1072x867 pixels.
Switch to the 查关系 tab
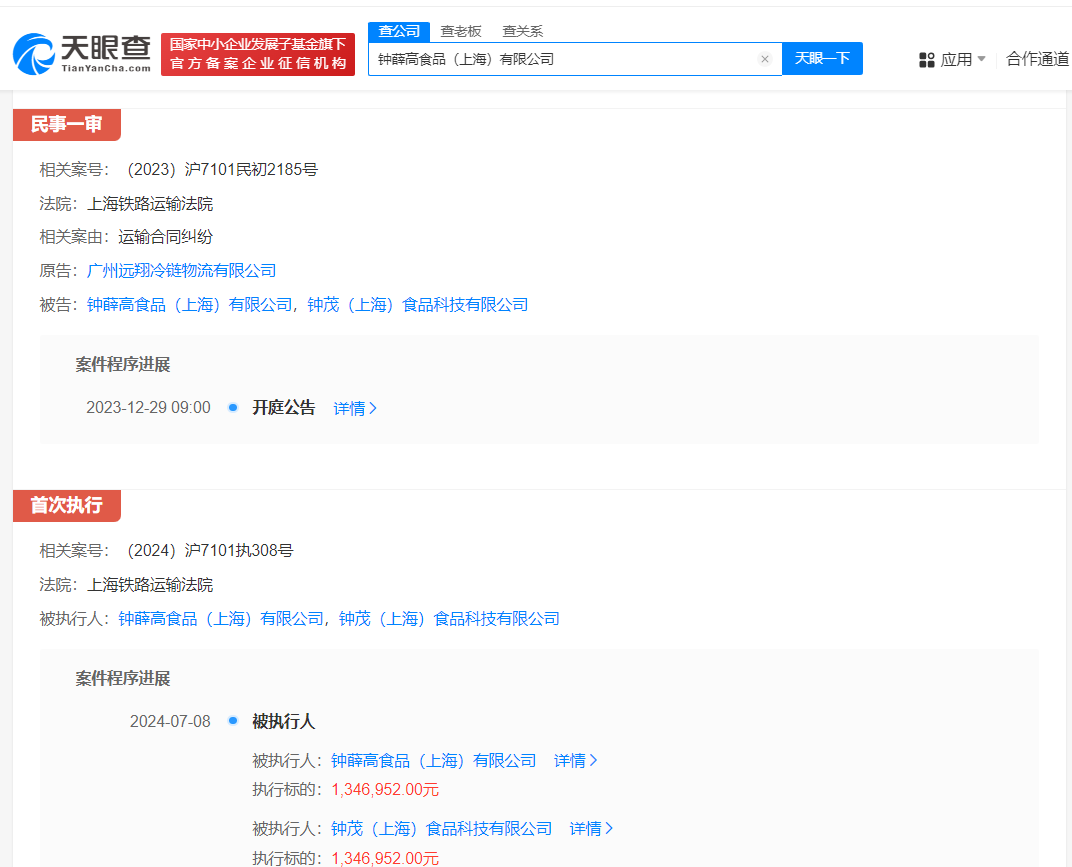[x=522, y=31]
